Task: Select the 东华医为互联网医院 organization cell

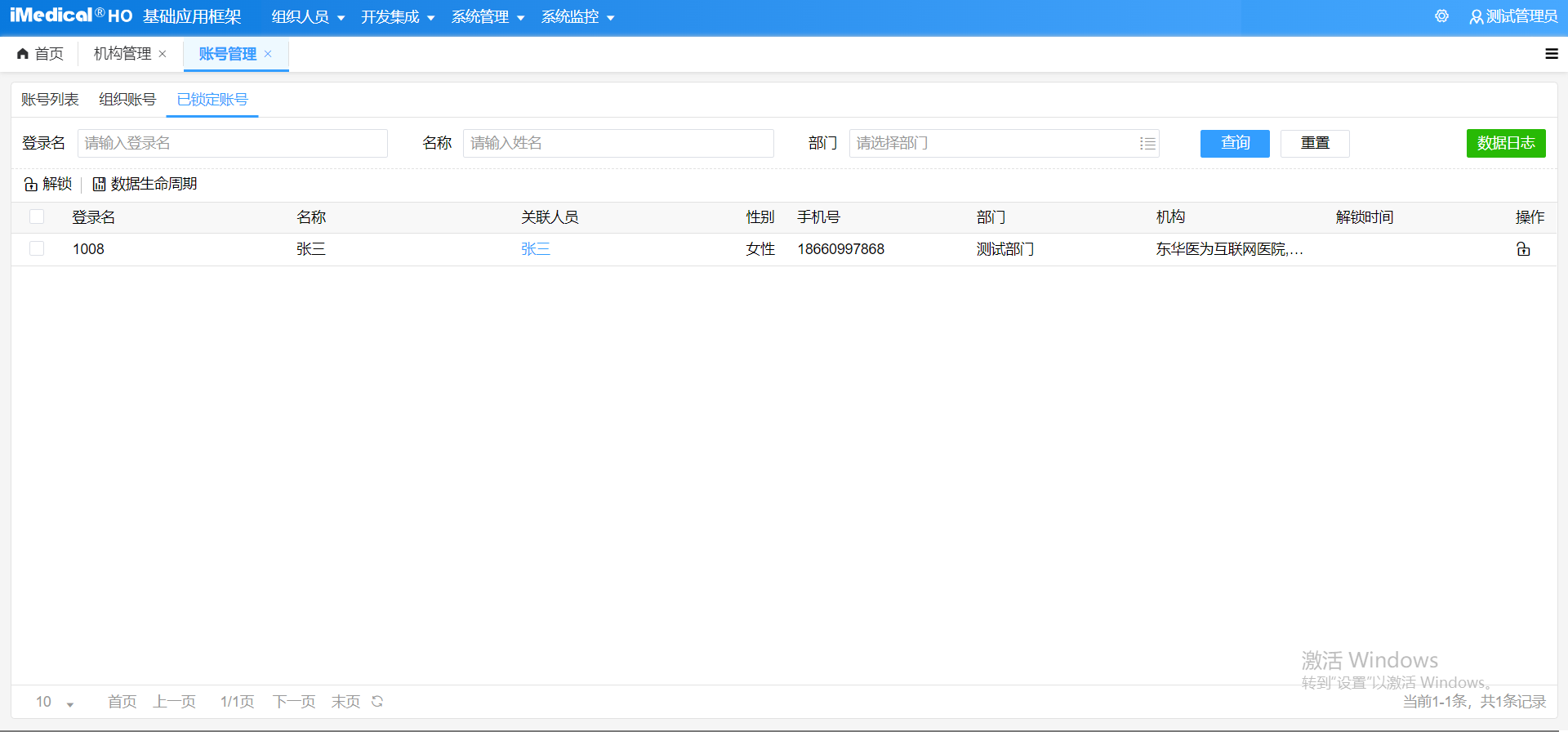Action: point(1230,249)
